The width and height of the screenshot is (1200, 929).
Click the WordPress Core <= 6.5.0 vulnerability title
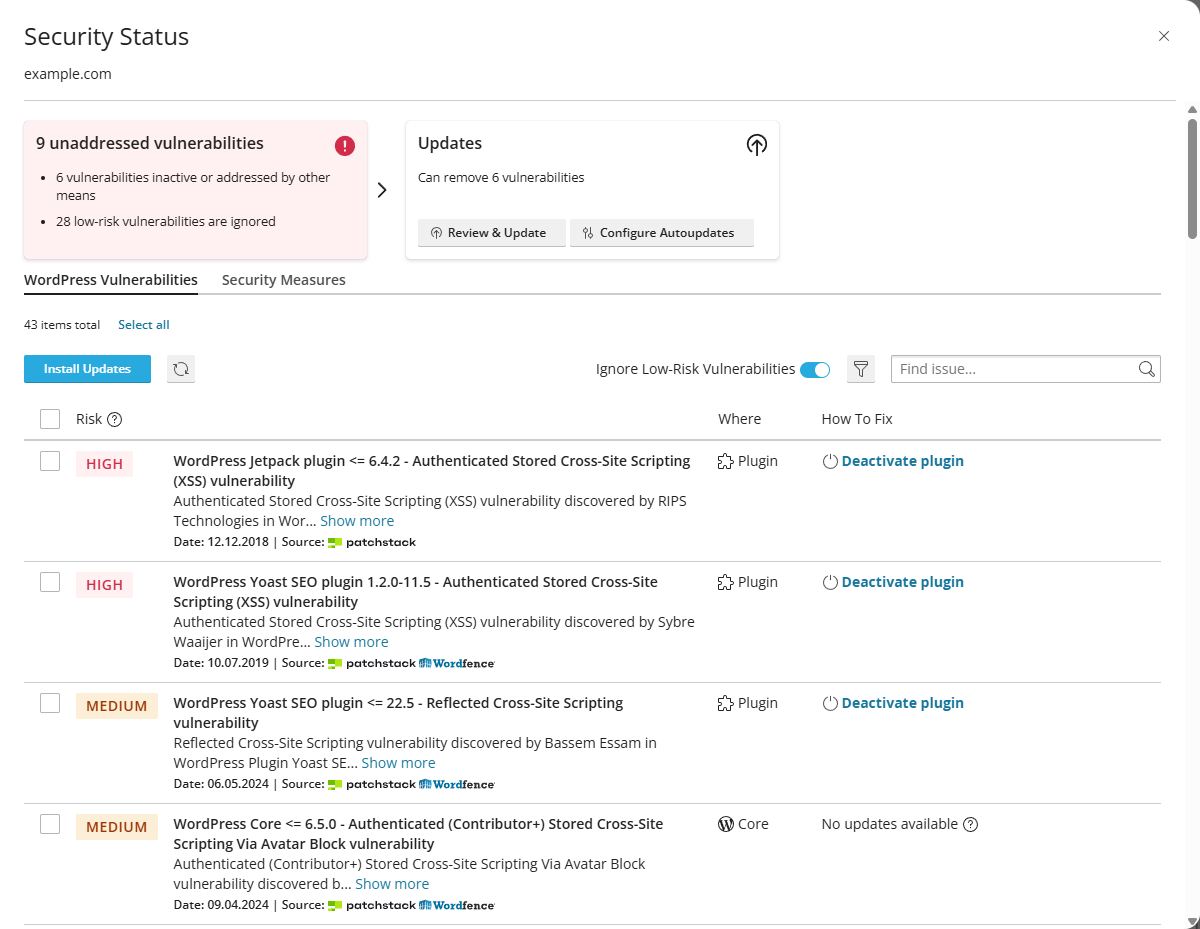pos(418,834)
